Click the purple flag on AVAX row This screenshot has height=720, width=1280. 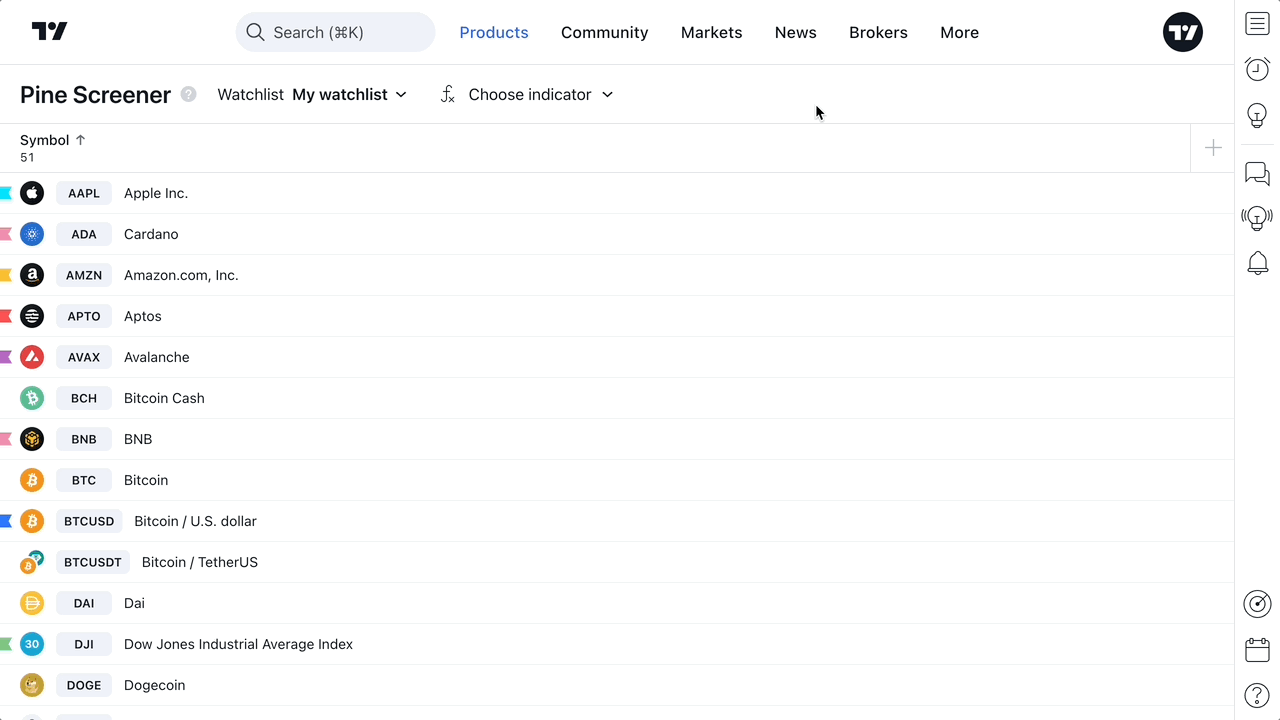[6, 357]
